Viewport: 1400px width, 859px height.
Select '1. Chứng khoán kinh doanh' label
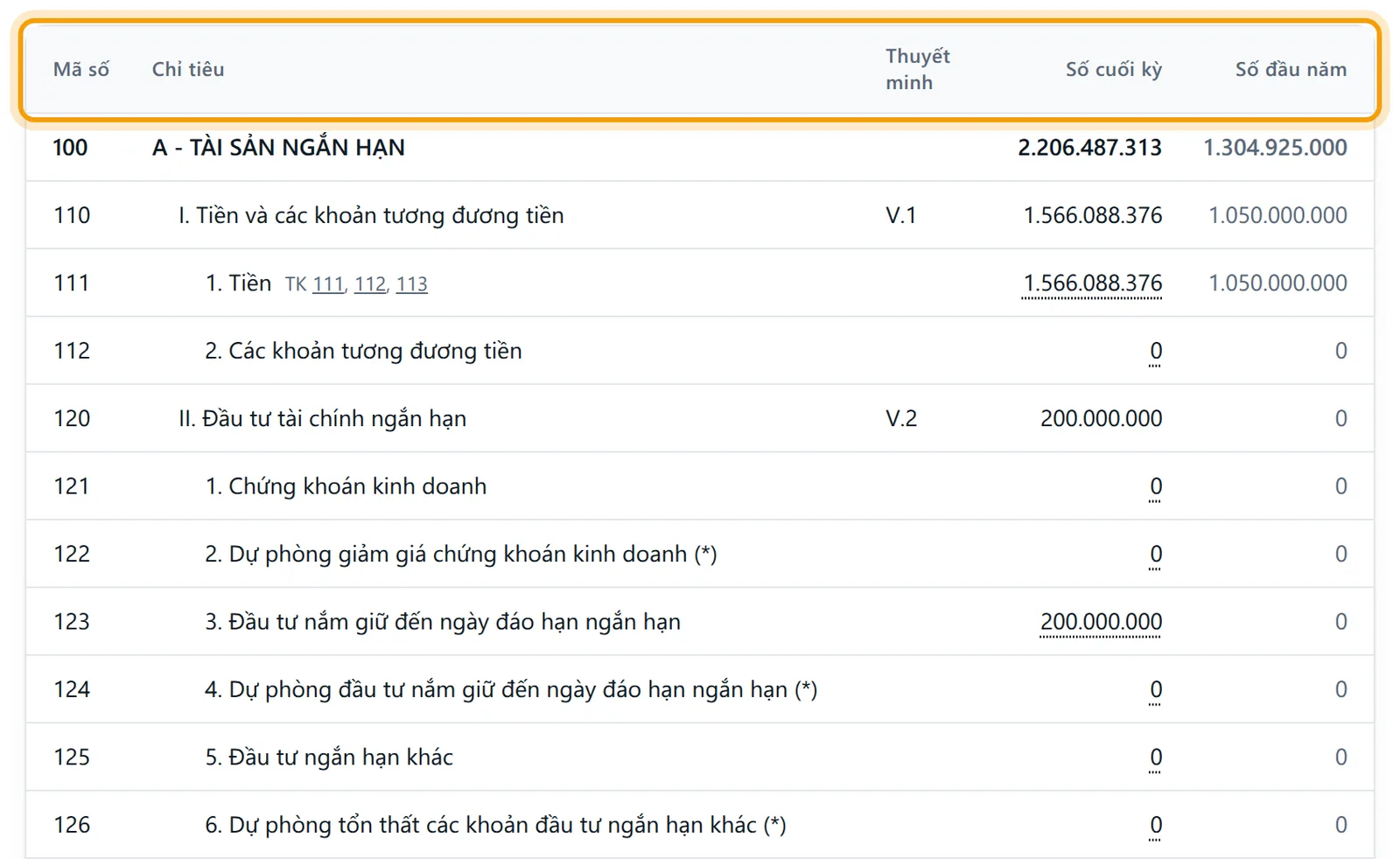[346, 486]
